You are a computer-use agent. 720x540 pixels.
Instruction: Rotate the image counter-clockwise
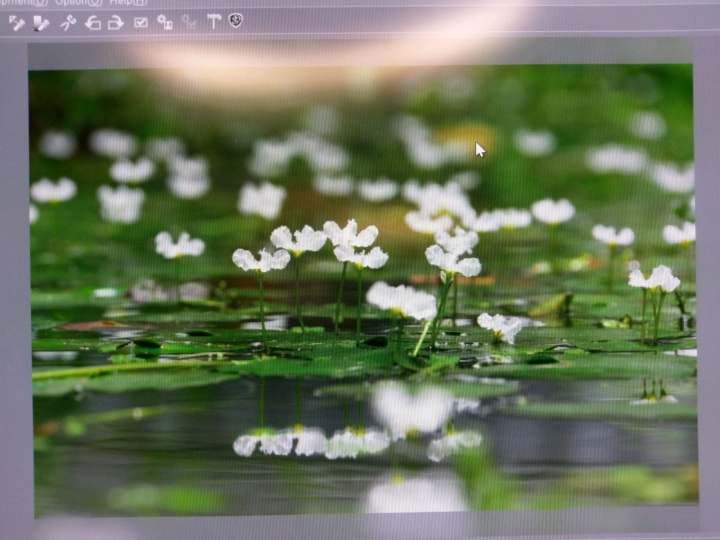point(93,22)
